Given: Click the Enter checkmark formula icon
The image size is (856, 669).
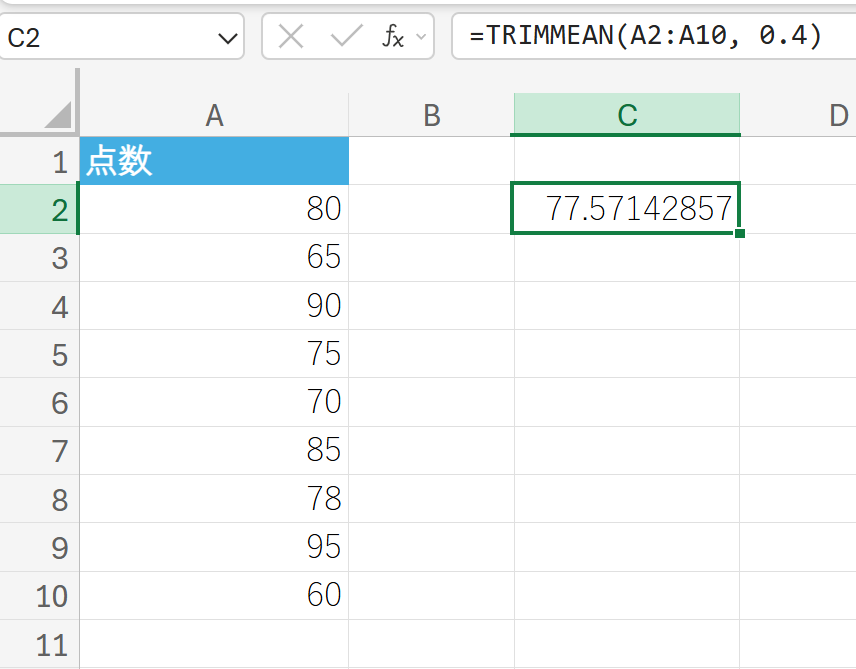Looking at the screenshot, I should 346,37.
